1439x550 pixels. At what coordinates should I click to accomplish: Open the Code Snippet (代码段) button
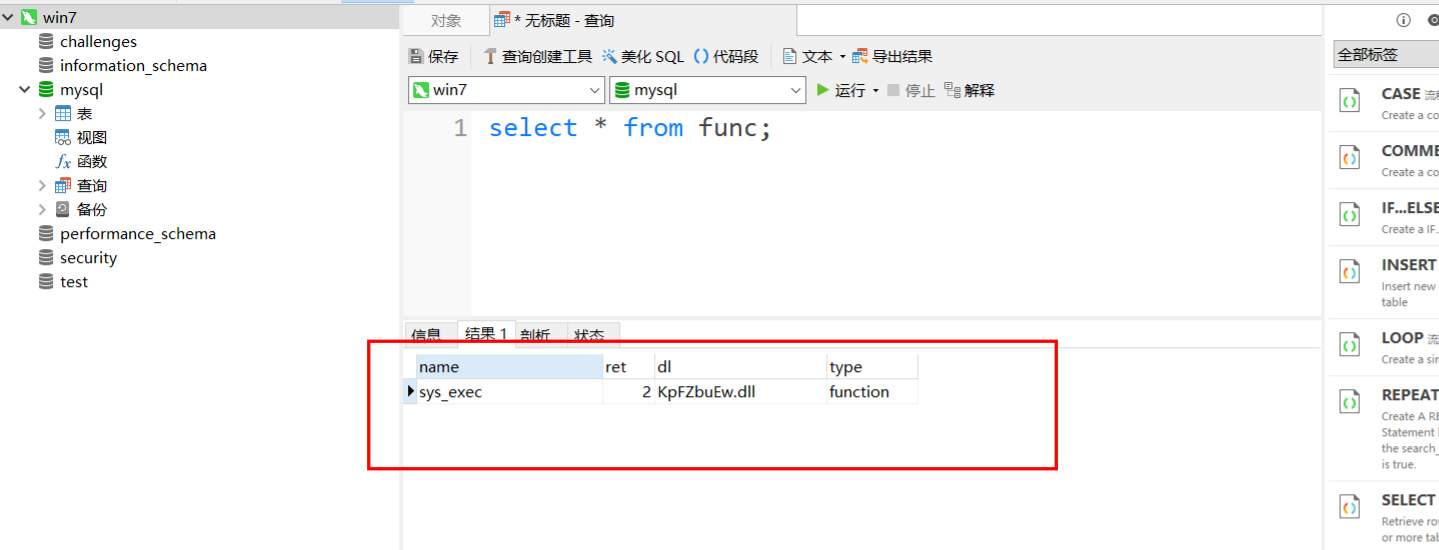[x=726, y=57]
